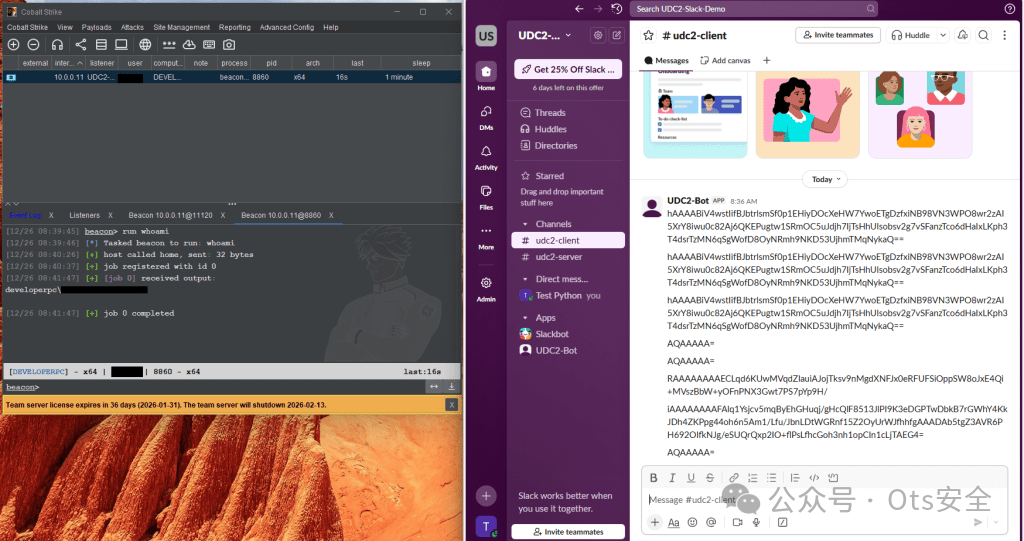Record video clip in Slack composer
This screenshot has height=541, width=1024.
(x=737, y=522)
